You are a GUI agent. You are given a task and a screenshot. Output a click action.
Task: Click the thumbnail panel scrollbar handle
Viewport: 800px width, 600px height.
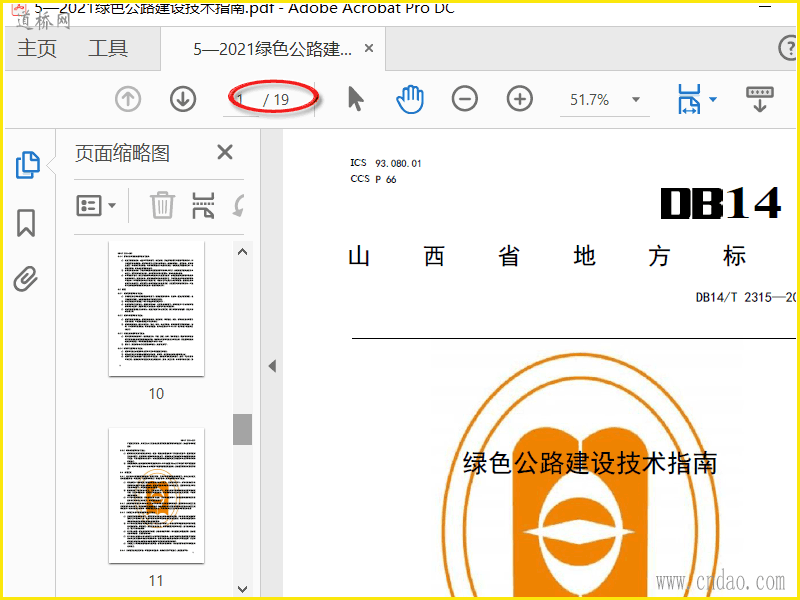pos(242,429)
